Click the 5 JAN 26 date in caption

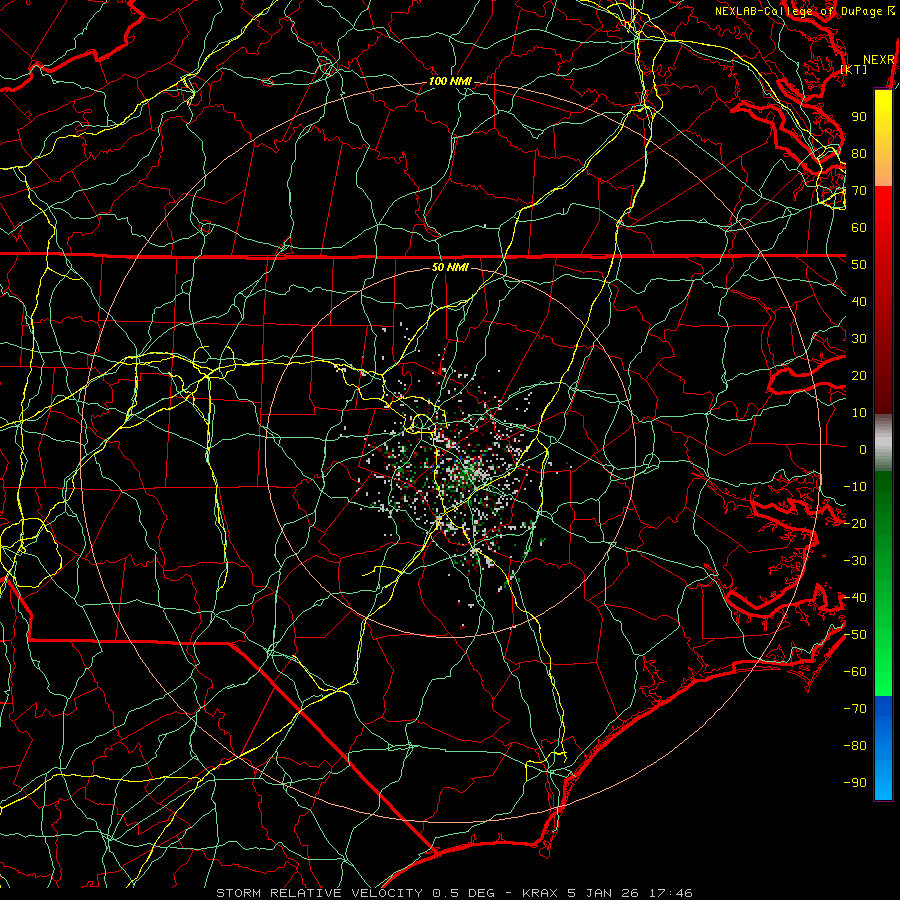click(603, 893)
